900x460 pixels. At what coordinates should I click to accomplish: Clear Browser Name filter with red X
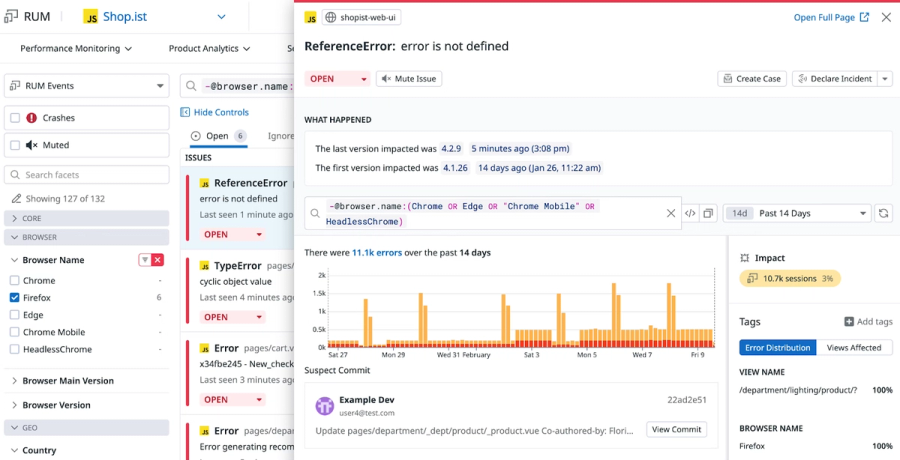tap(158, 260)
